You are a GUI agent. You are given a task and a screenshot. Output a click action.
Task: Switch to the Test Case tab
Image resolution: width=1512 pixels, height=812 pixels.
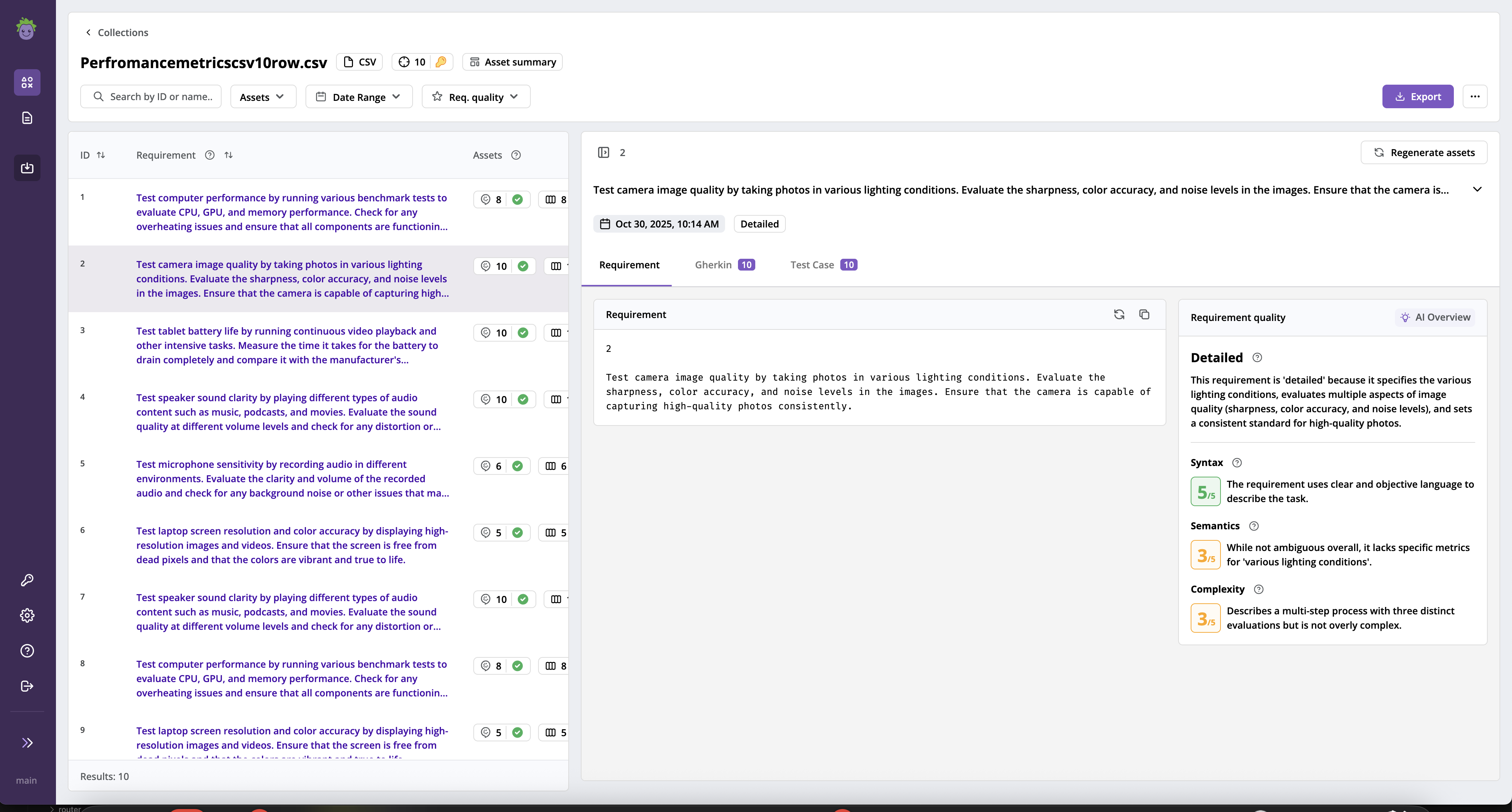pyautogui.click(x=823, y=265)
